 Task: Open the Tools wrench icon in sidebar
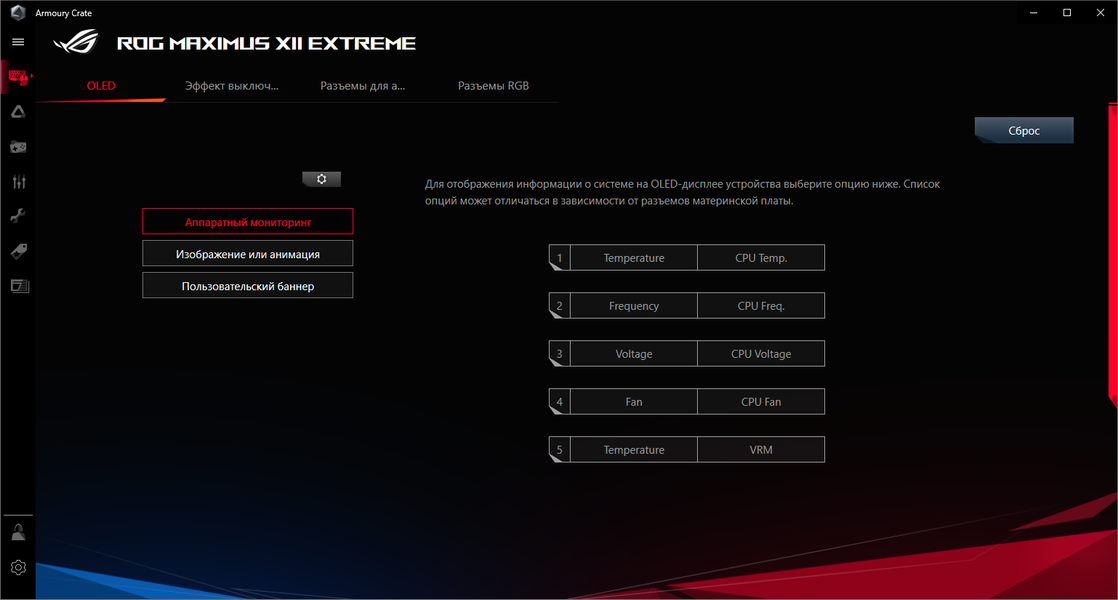18,216
